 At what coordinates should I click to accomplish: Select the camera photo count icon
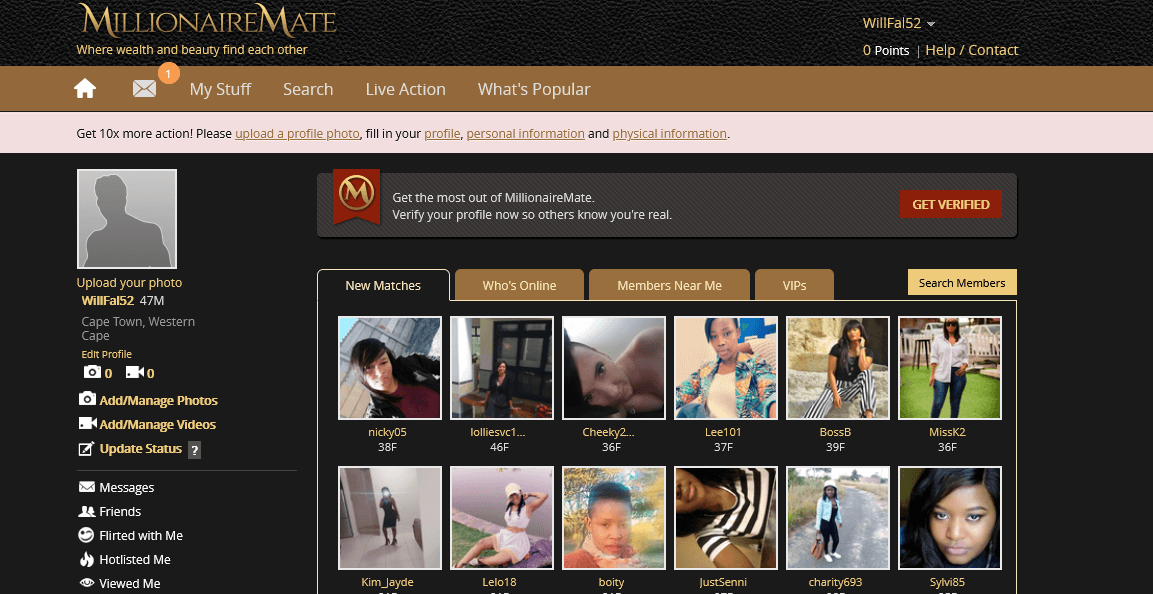[91, 373]
